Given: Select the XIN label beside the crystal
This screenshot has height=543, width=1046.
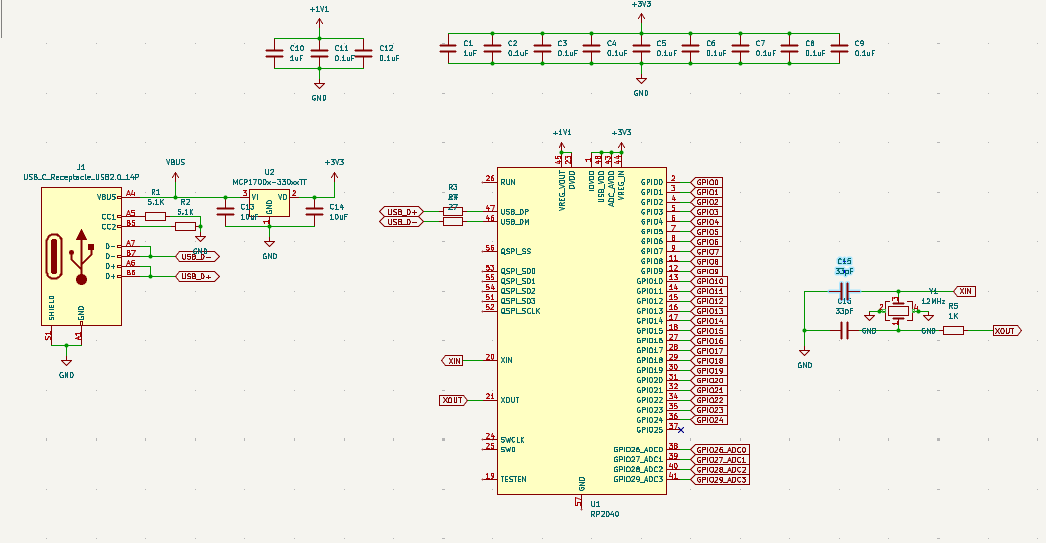Looking at the screenshot, I should [x=965, y=291].
